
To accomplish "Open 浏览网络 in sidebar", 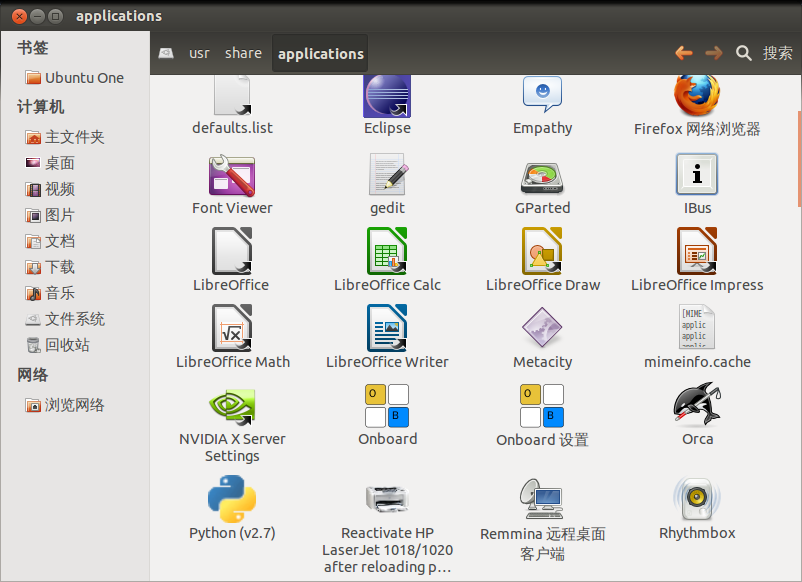I will 65,406.
